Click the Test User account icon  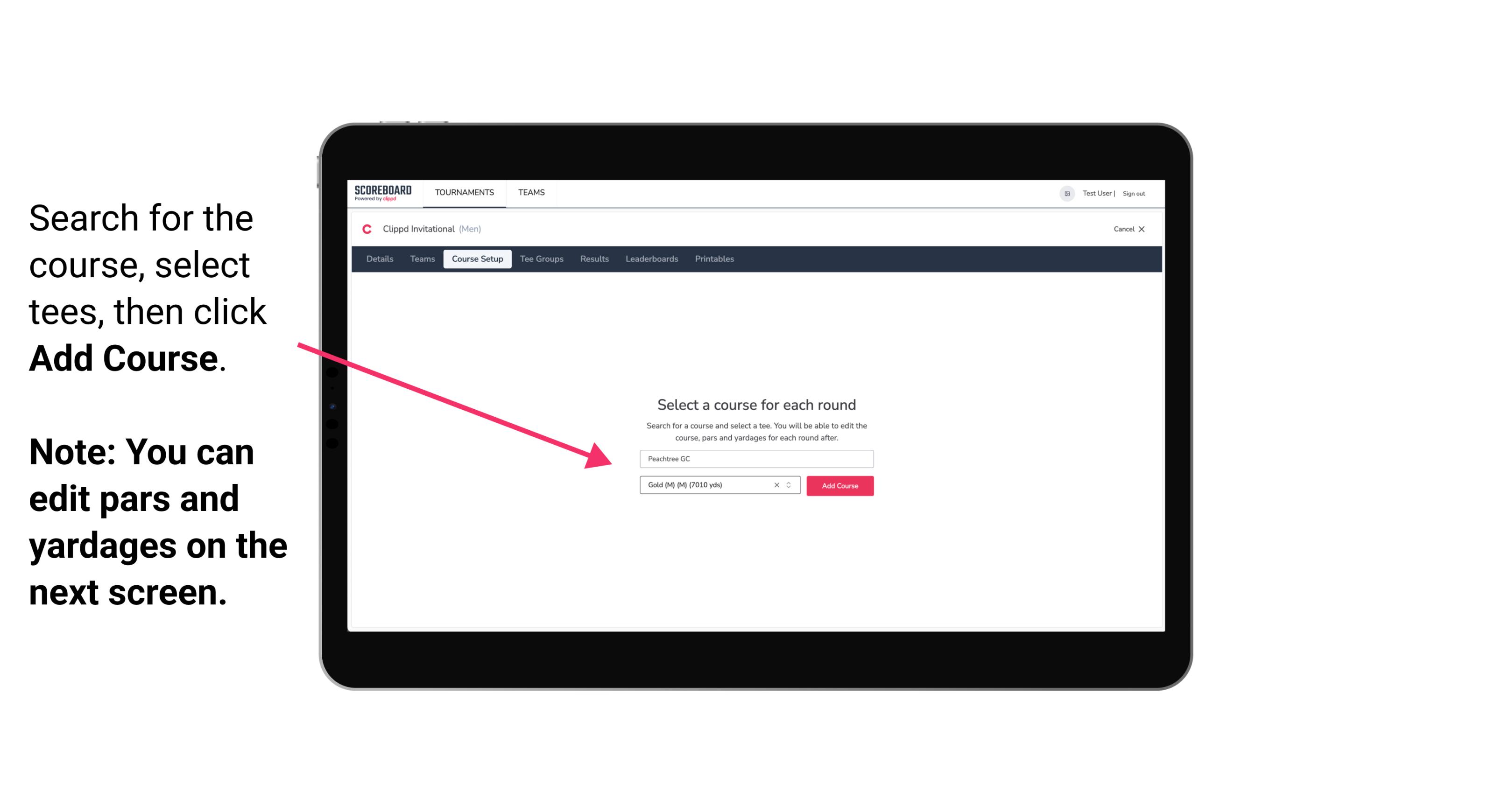click(x=1064, y=193)
